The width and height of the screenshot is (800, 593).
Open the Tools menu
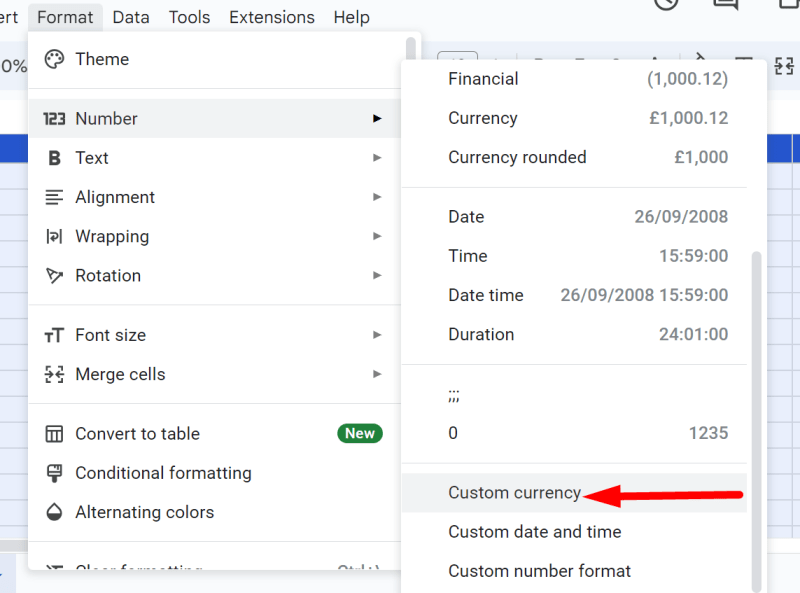[189, 17]
